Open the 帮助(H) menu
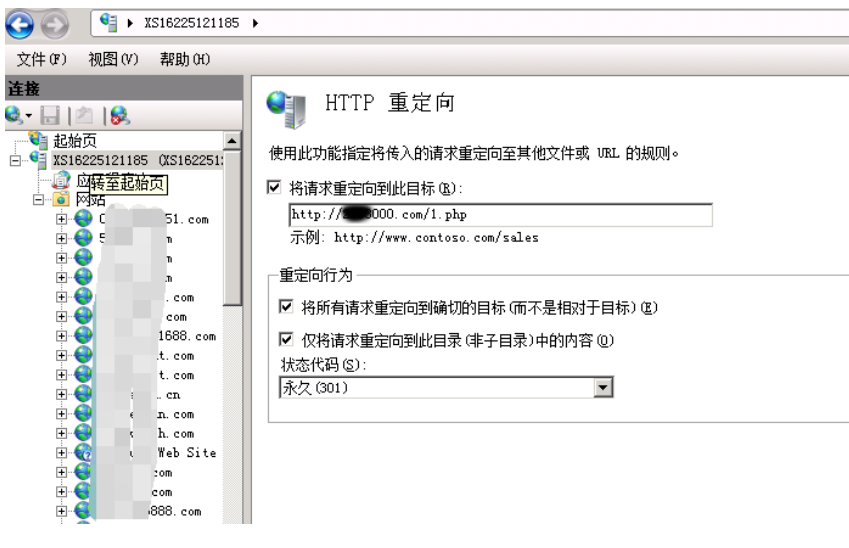The image size is (849, 548). (x=184, y=59)
